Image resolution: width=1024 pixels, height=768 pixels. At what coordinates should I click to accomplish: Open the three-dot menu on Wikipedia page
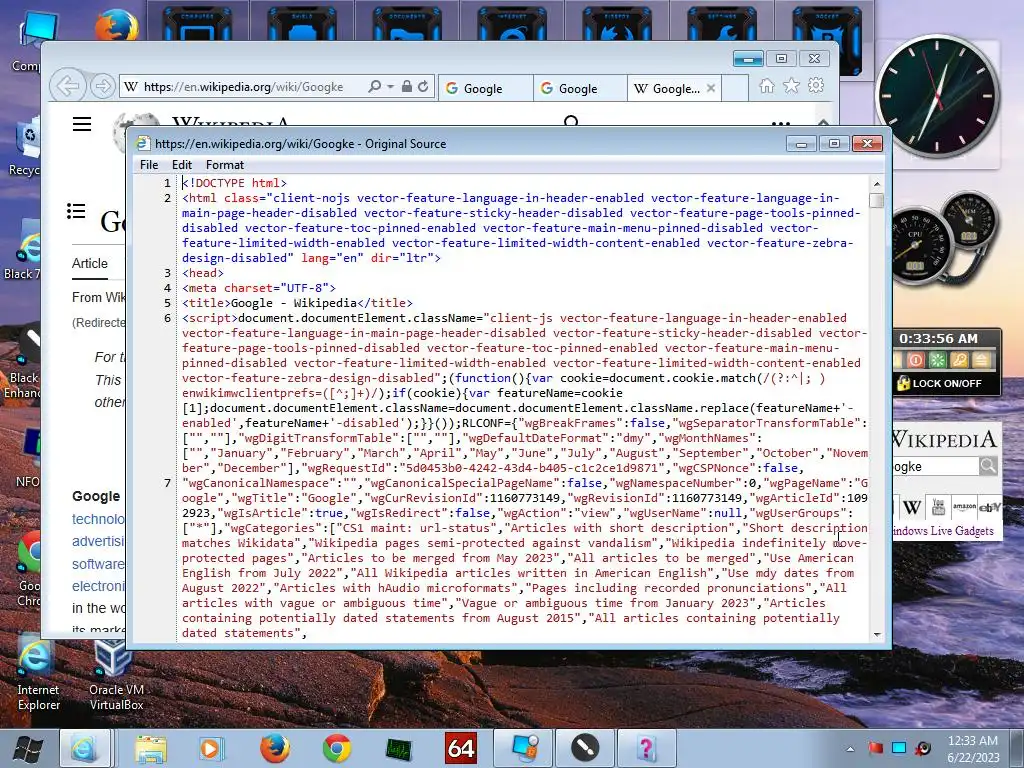[781, 122]
